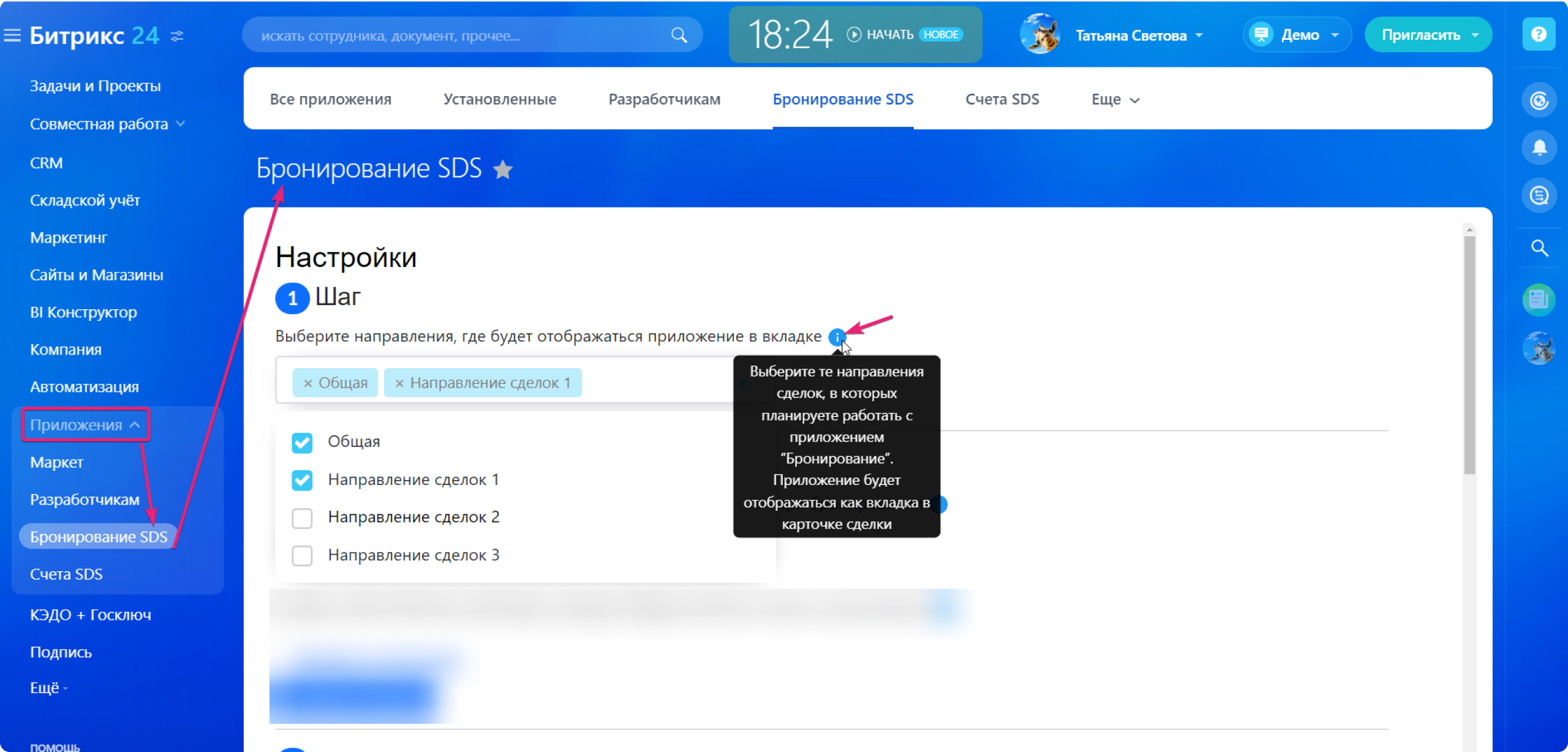Image resolution: width=1568 pixels, height=752 pixels.
Task: Switch to Счета SDS tab
Action: 1002,99
